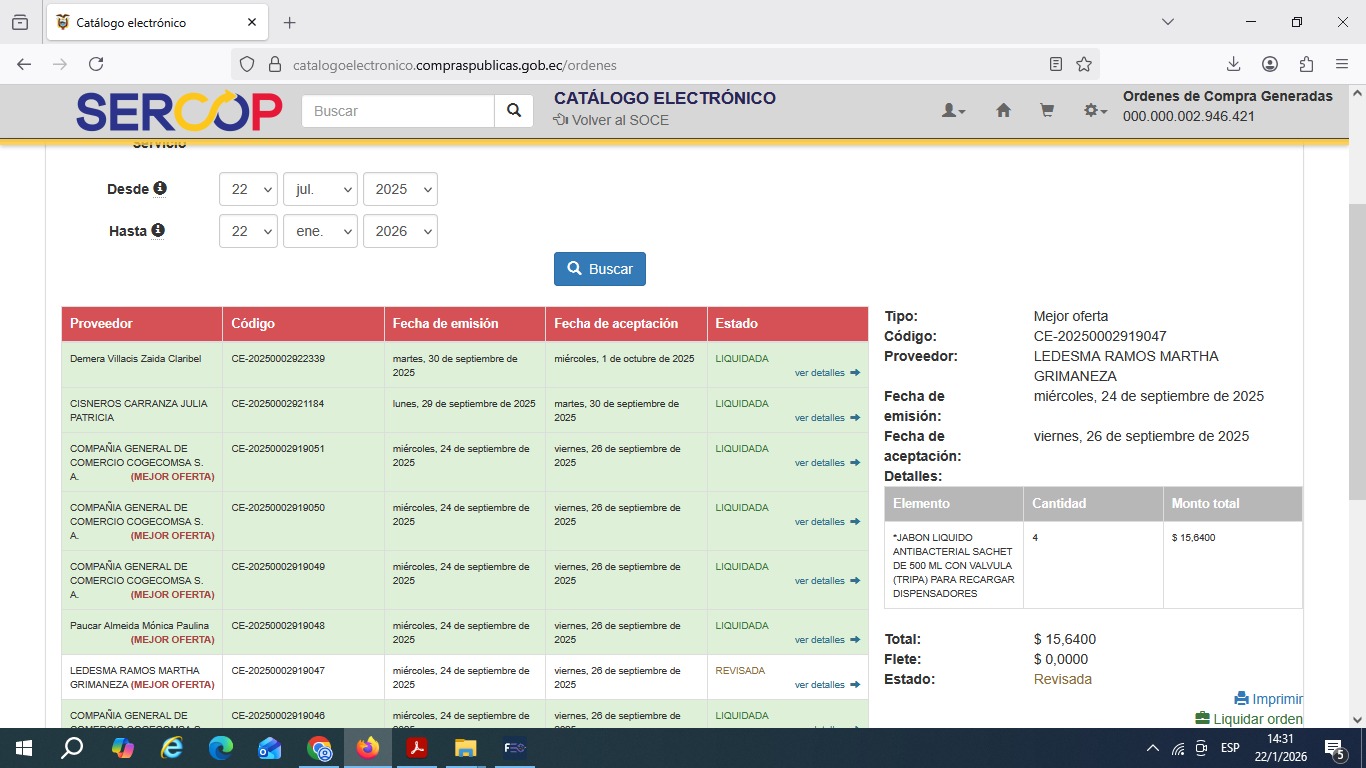The image size is (1366, 768).
Task: Expand the Hasta month dropdown showing ene.
Action: pyautogui.click(x=320, y=231)
